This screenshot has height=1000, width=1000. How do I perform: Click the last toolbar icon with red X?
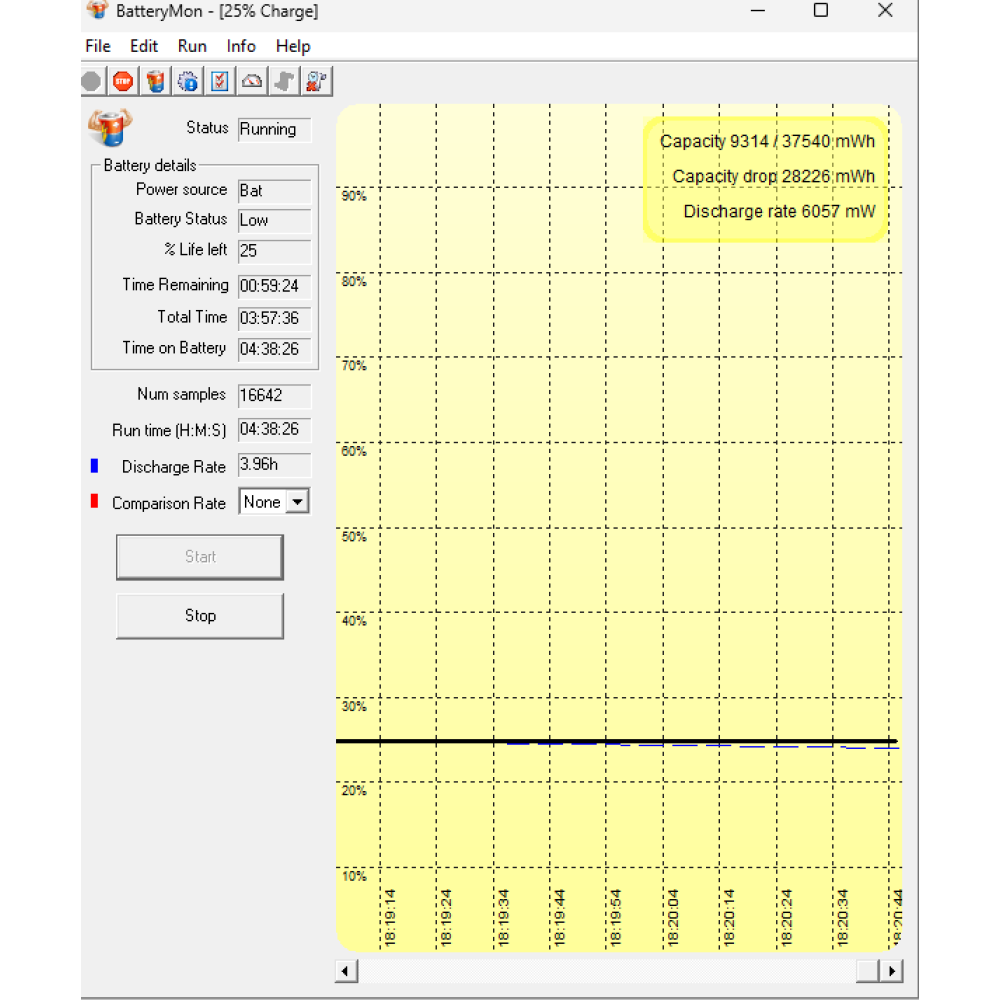317,81
